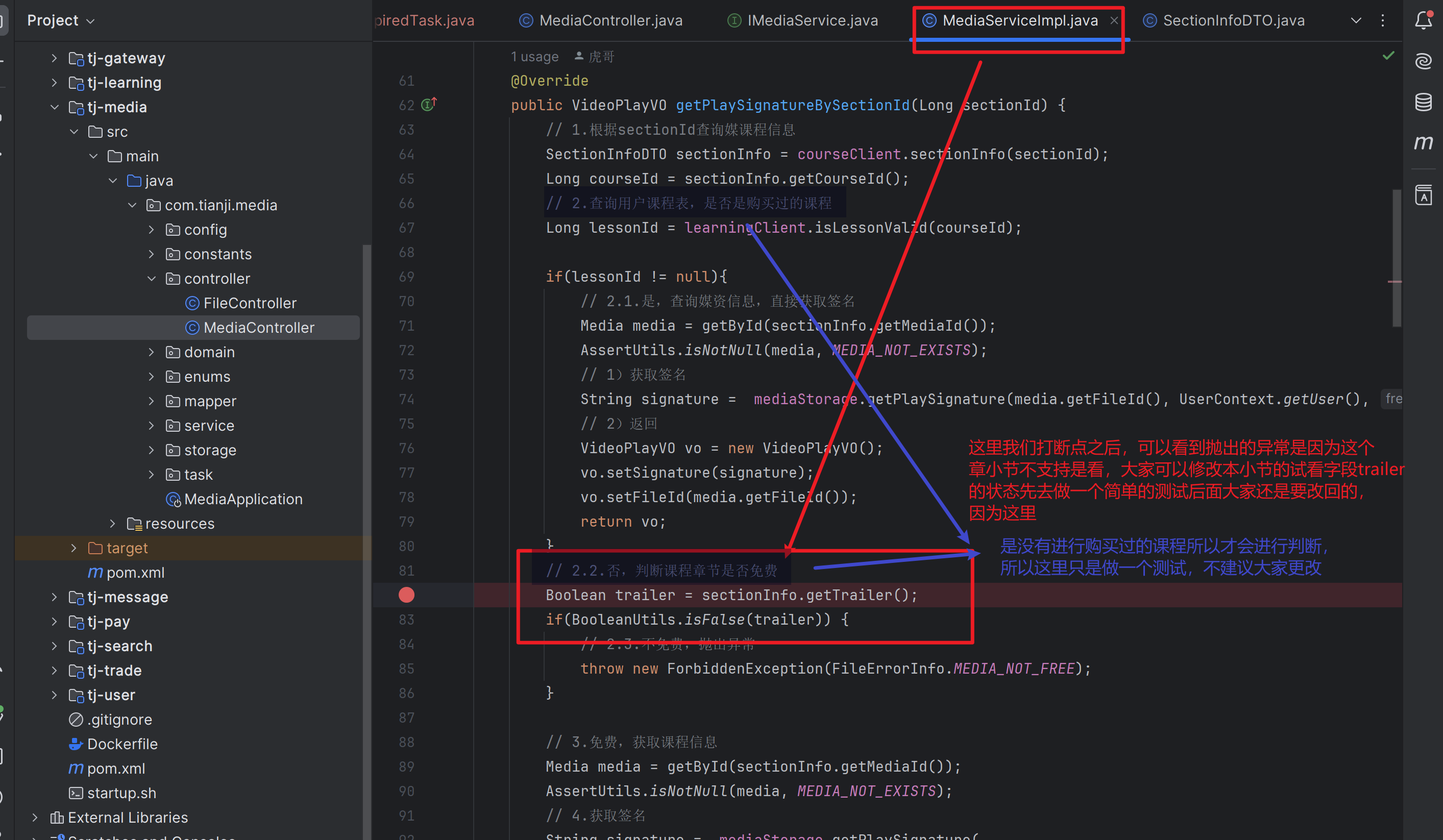Open the translation tool window icon
The image size is (1443, 840).
[1423, 195]
